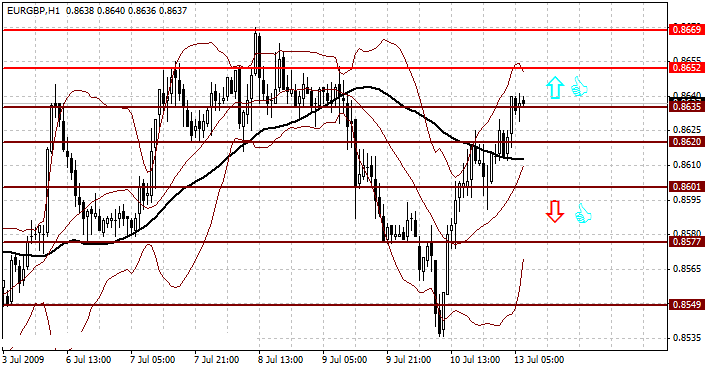Screen dimensions: 705x367
Task: Click the 0.8620 price level label
Action: tap(686, 142)
